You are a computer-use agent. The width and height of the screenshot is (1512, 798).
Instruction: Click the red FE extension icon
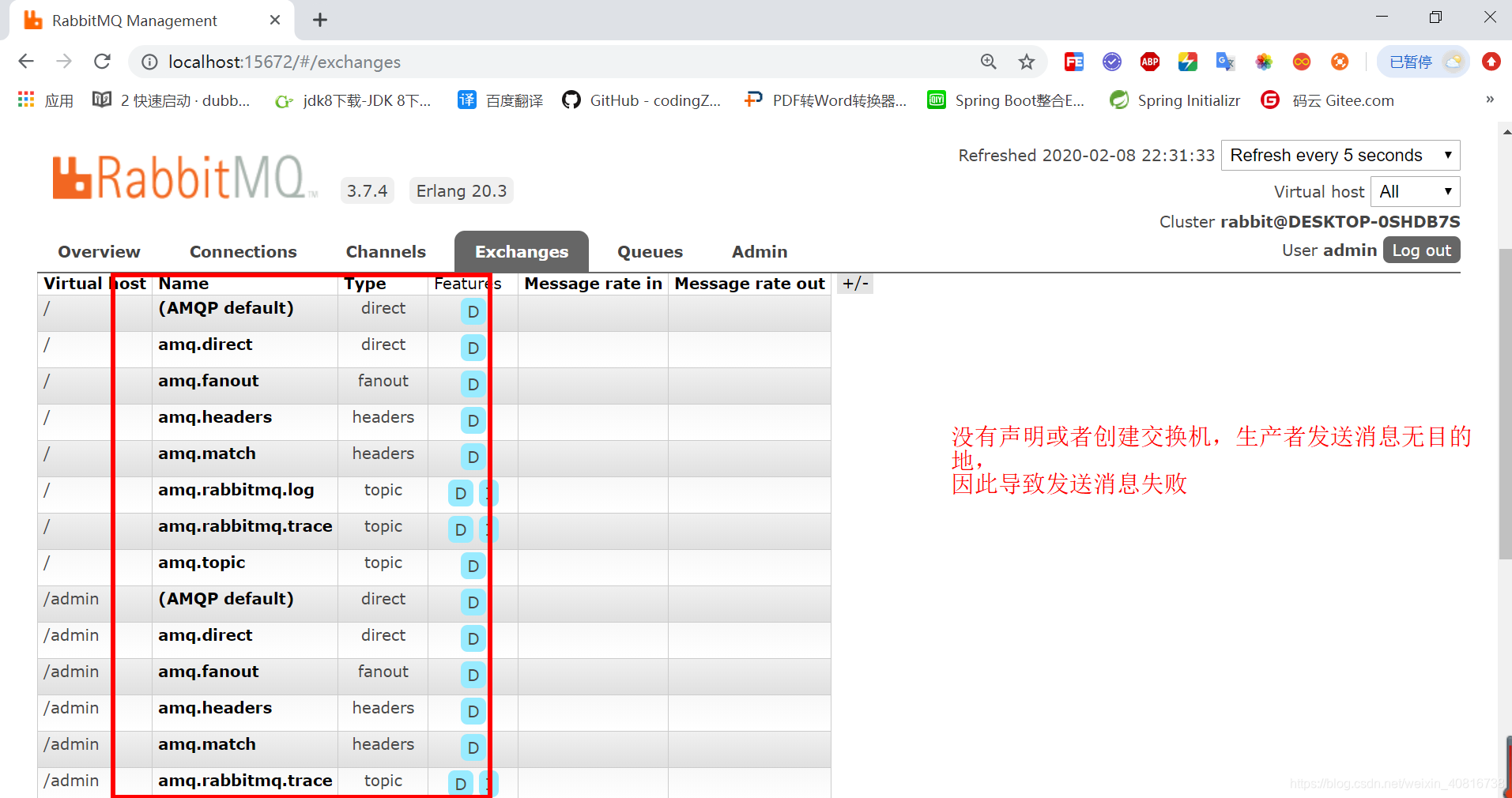click(1073, 62)
